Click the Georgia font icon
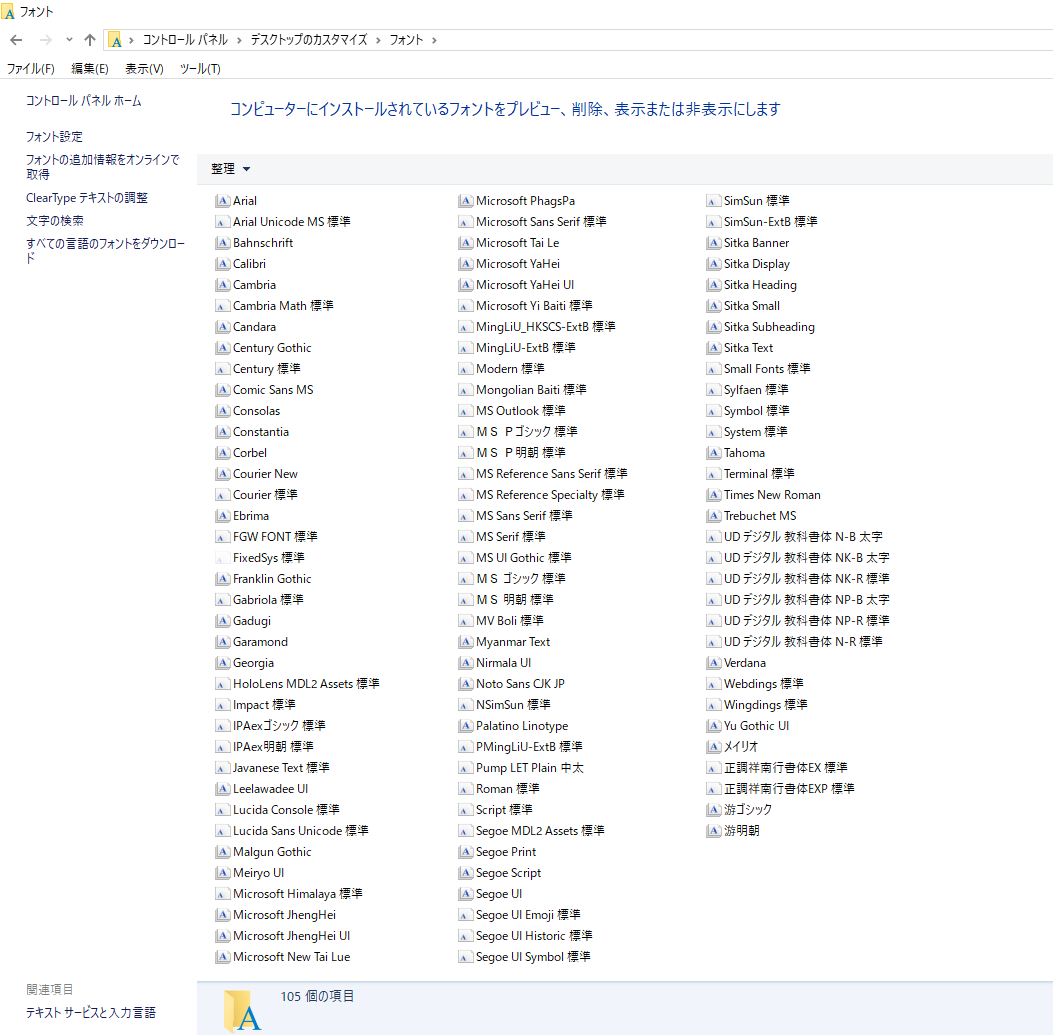The width and height of the screenshot is (1053, 1035). point(222,663)
